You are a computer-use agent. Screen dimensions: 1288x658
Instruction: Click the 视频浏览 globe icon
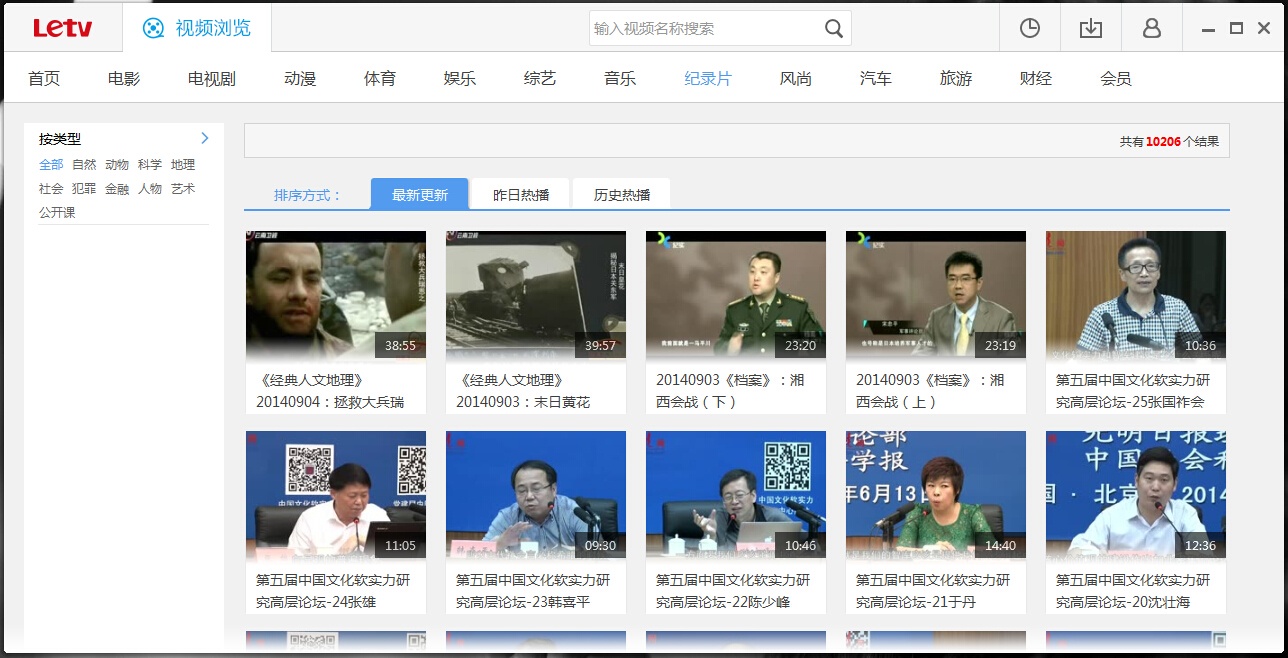click(x=154, y=27)
